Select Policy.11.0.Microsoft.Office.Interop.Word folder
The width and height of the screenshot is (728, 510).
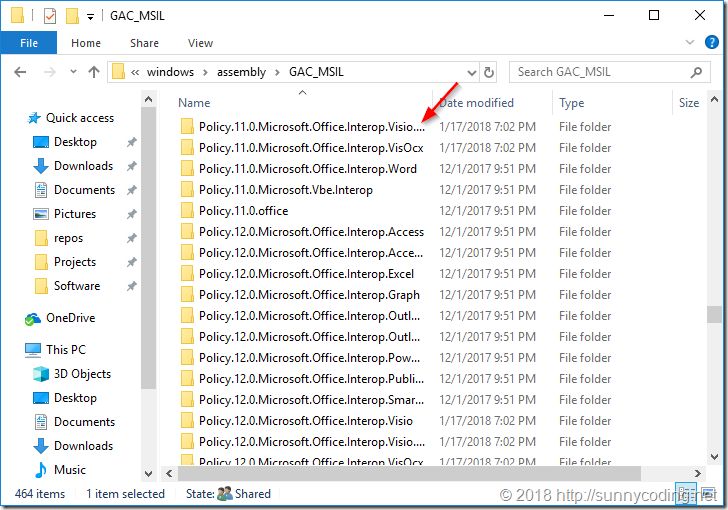[308, 169]
